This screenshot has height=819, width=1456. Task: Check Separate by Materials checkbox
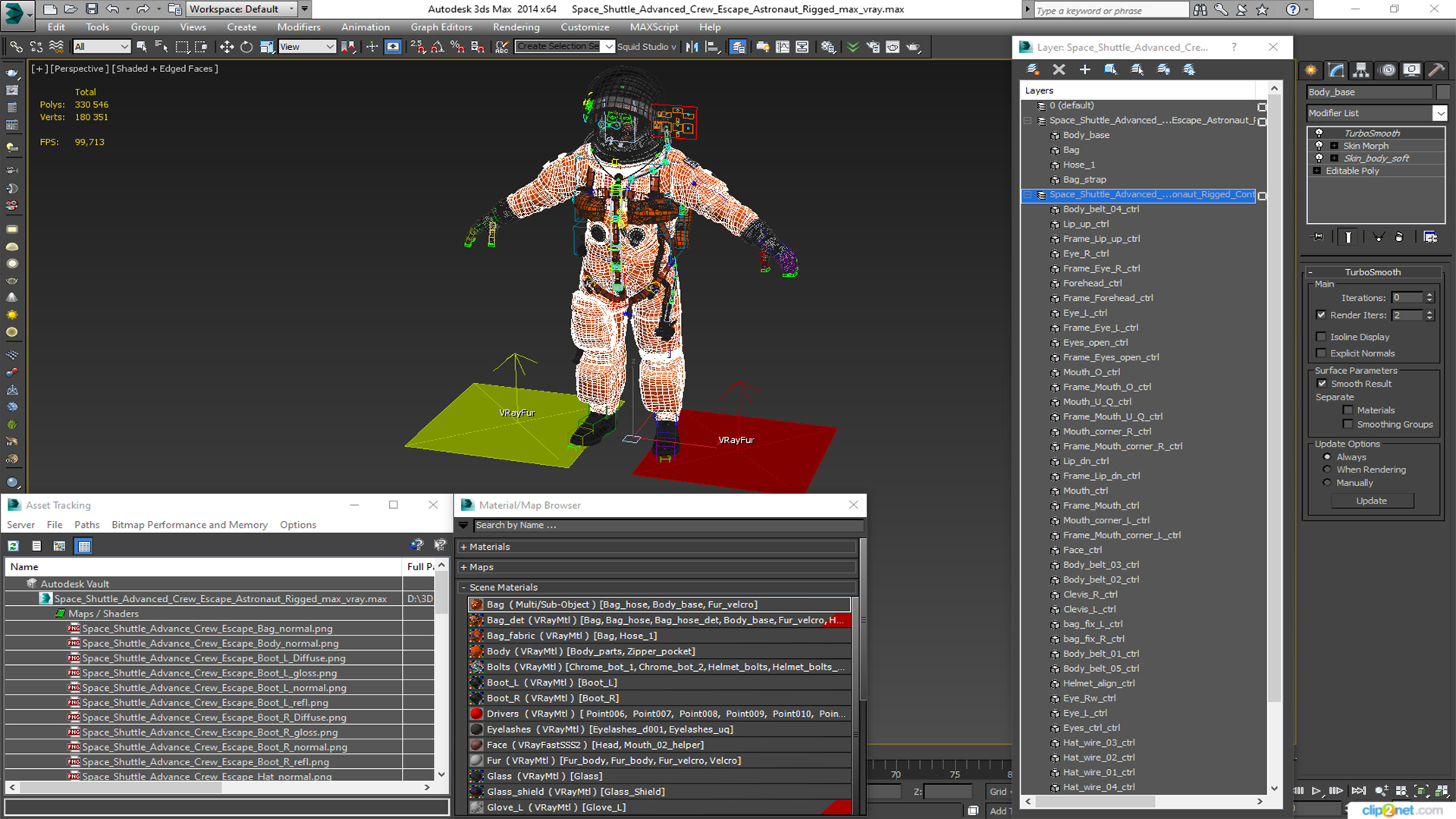(1348, 410)
